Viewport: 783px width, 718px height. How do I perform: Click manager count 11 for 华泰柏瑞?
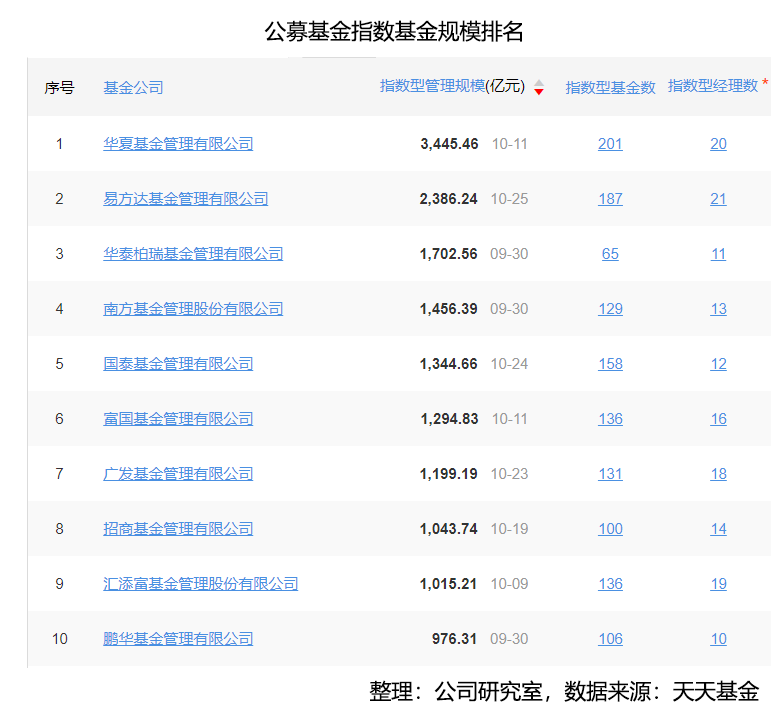click(718, 254)
